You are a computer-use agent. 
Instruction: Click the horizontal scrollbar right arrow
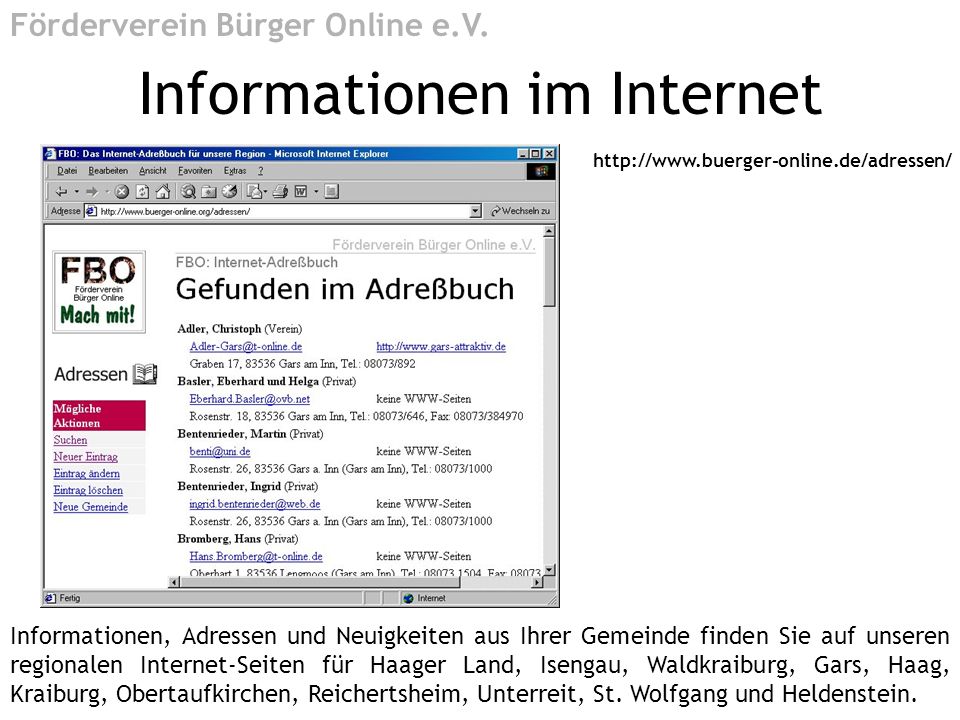click(x=538, y=582)
